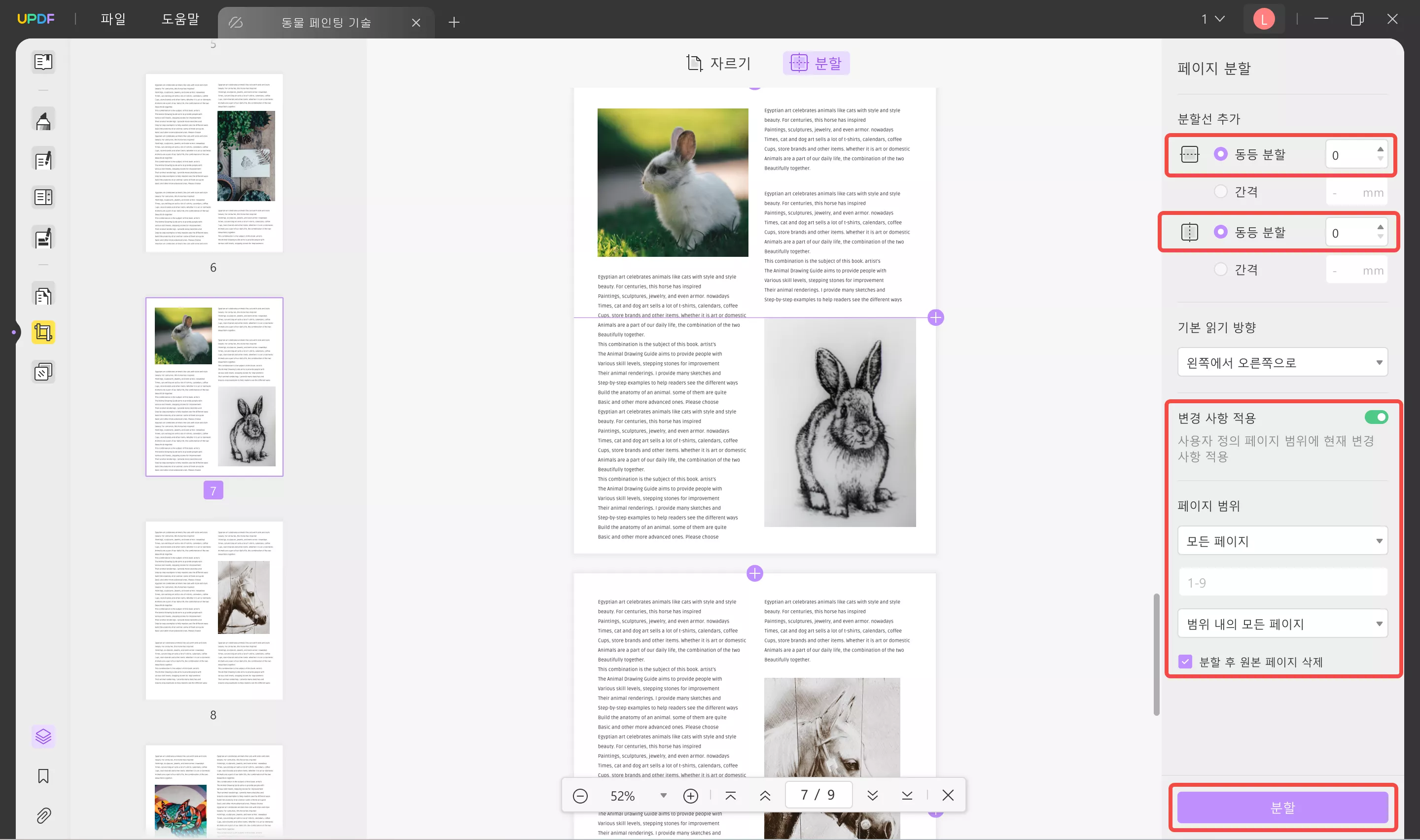Click the disabled cloud icon on document tab

(236, 22)
